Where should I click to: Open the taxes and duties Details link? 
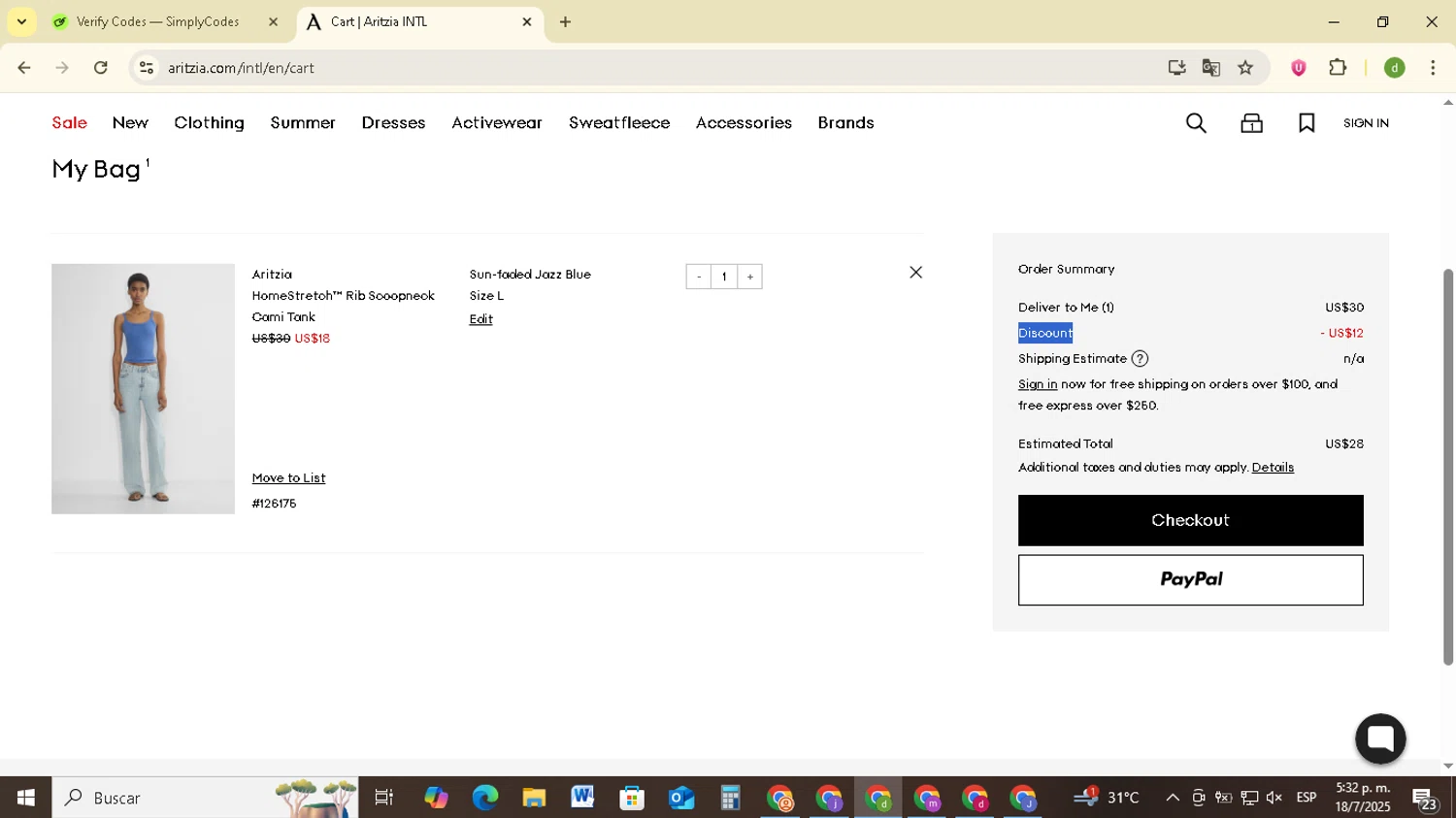(x=1273, y=468)
